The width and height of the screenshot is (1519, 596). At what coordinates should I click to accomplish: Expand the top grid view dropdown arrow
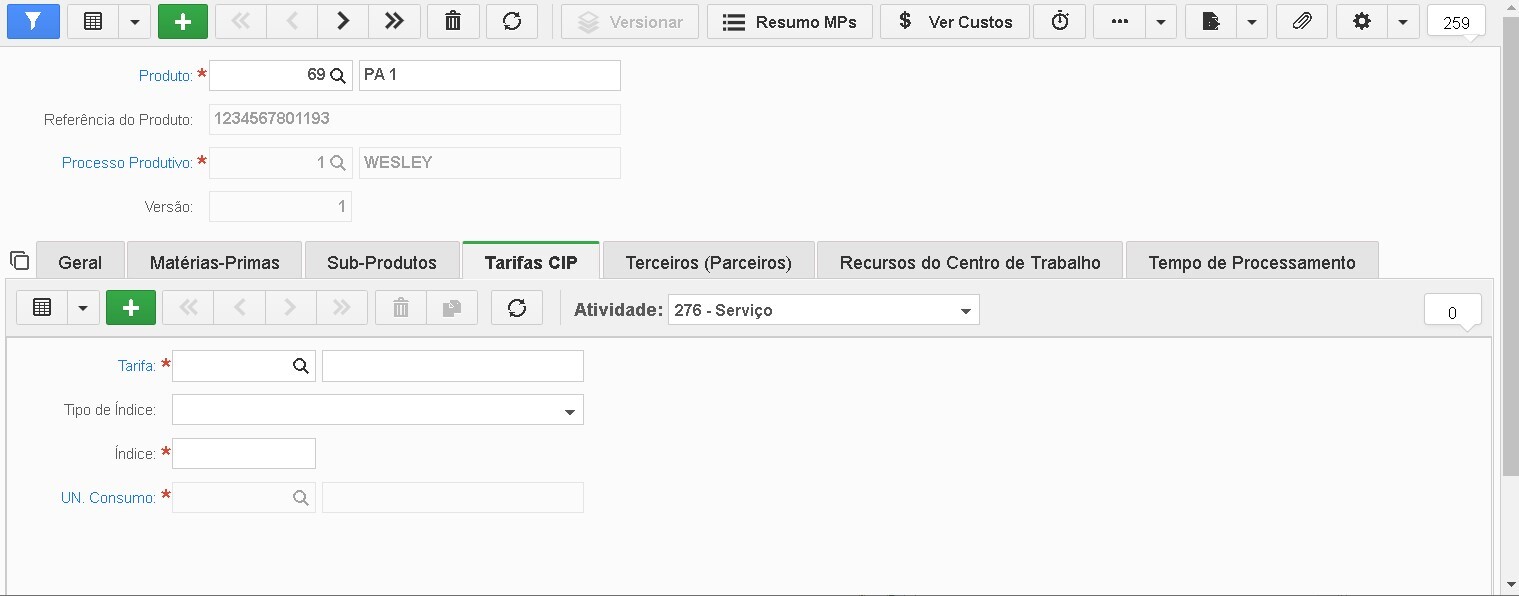tap(135, 21)
